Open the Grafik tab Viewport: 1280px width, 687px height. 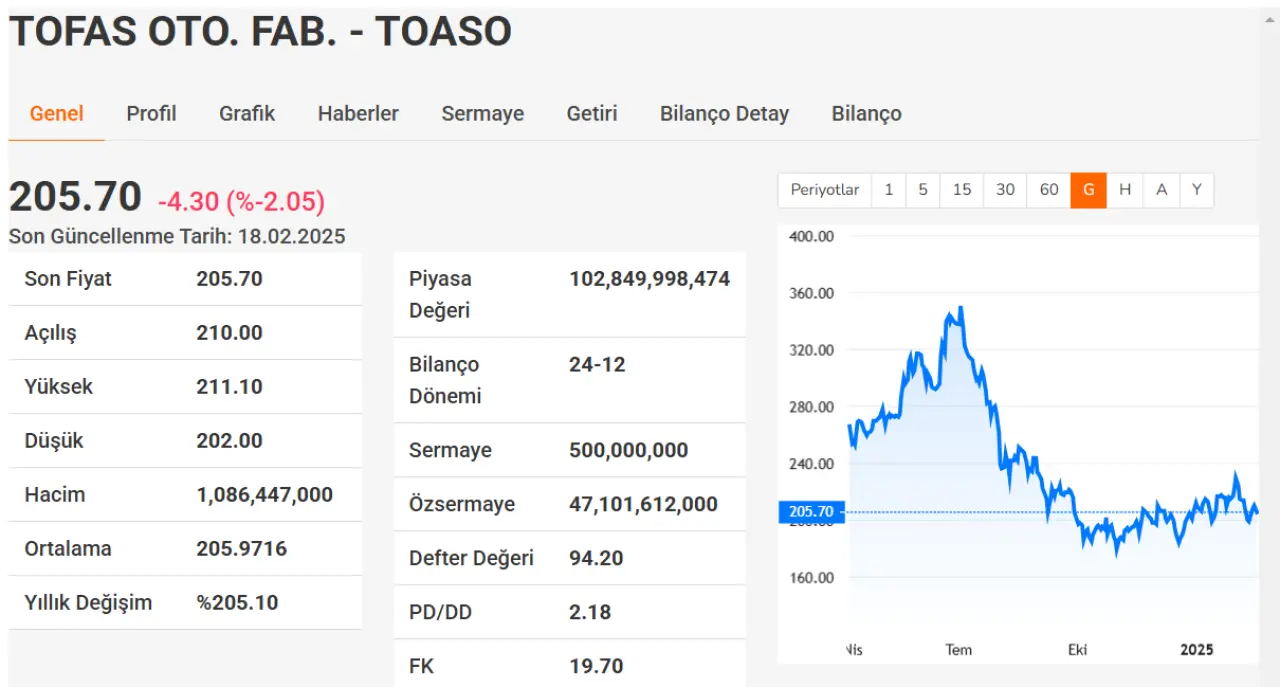pos(247,114)
